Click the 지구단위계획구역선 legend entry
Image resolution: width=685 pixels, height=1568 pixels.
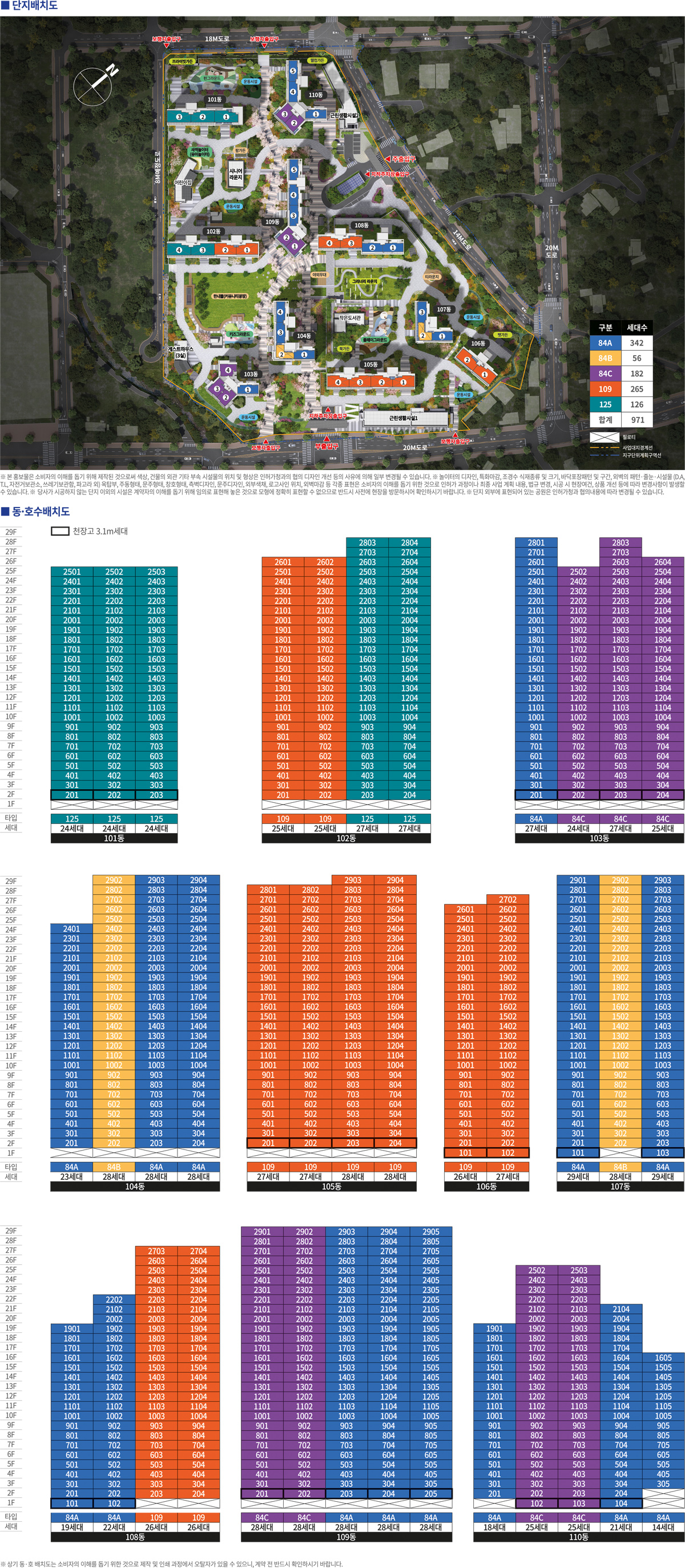(x=626, y=455)
